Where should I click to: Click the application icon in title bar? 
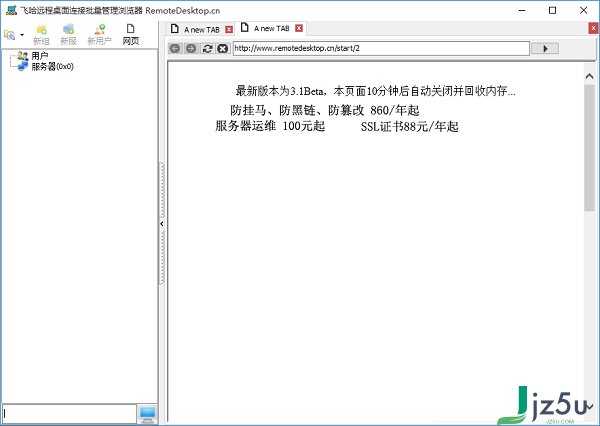11,10
